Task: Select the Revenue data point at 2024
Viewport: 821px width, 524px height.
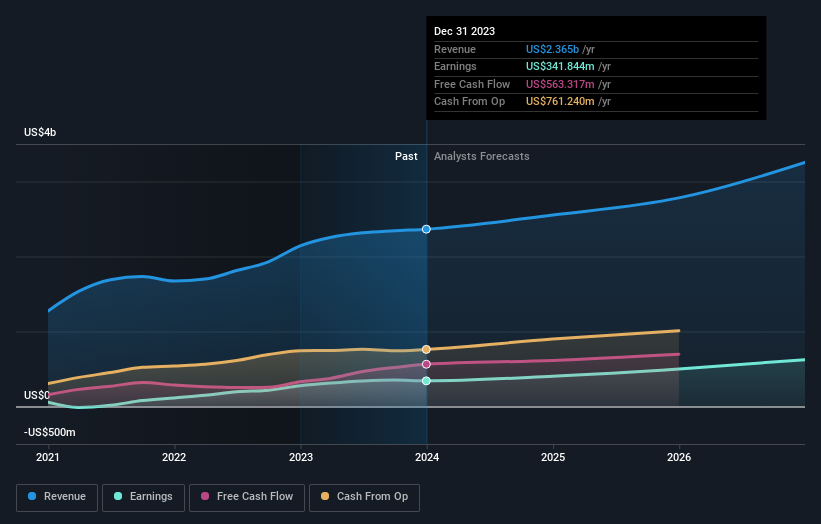Action: click(x=426, y=229)
